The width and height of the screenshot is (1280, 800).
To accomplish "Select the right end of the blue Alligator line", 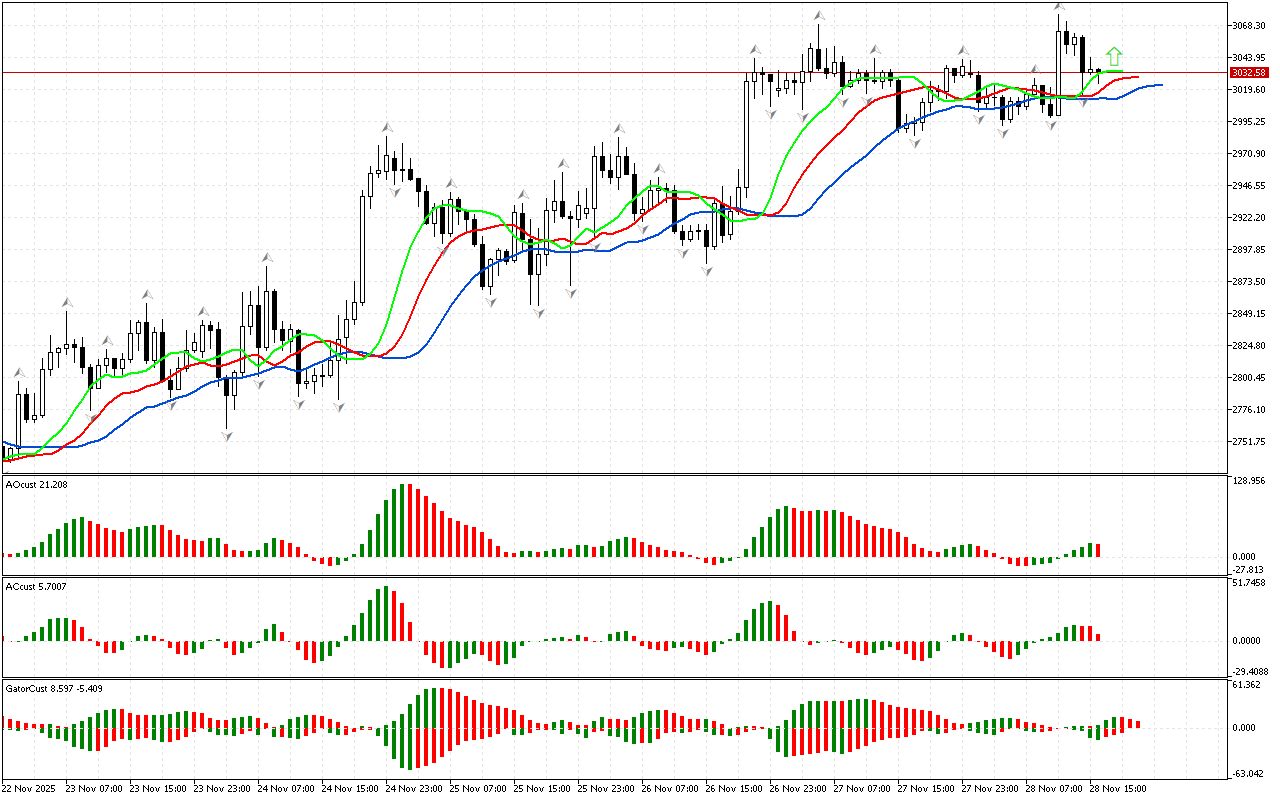I will click(1160, 85).
